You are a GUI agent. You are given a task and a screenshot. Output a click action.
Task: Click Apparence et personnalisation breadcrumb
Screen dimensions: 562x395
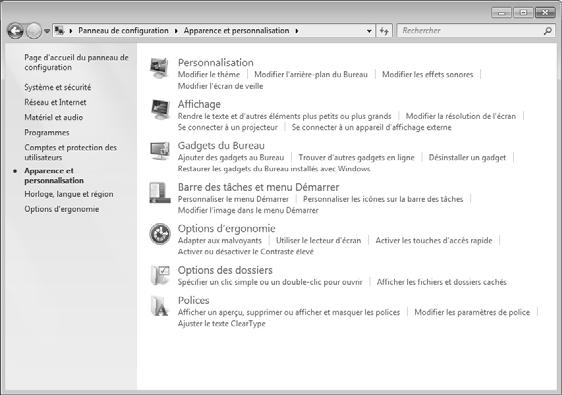coord(236,31)
